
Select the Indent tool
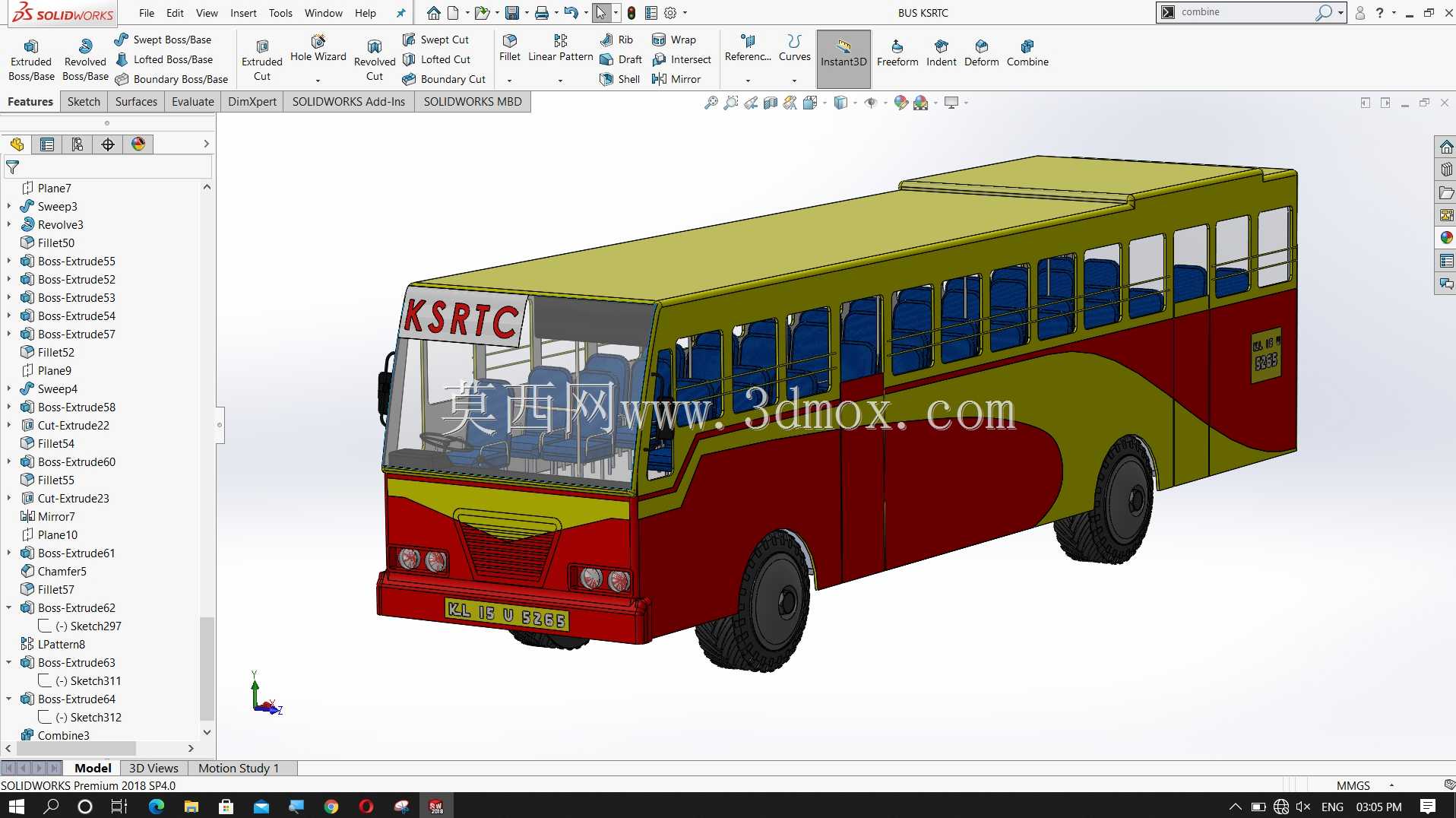tap(942, 53)
